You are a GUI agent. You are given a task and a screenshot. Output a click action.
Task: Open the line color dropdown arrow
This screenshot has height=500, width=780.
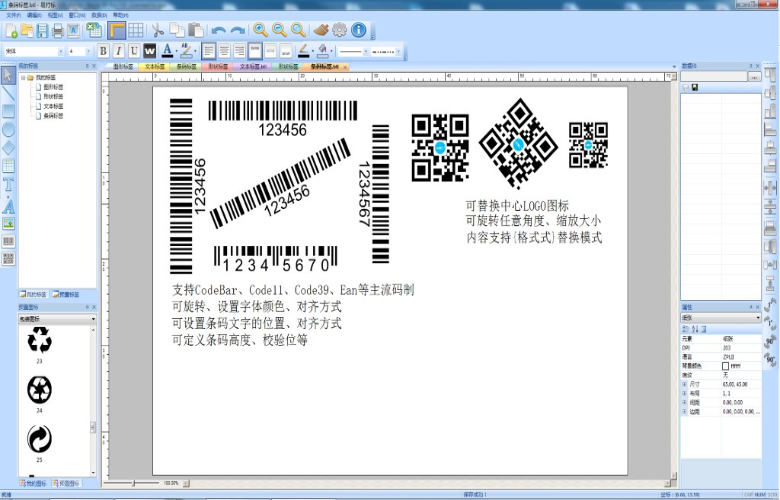(x=312, y=51)
